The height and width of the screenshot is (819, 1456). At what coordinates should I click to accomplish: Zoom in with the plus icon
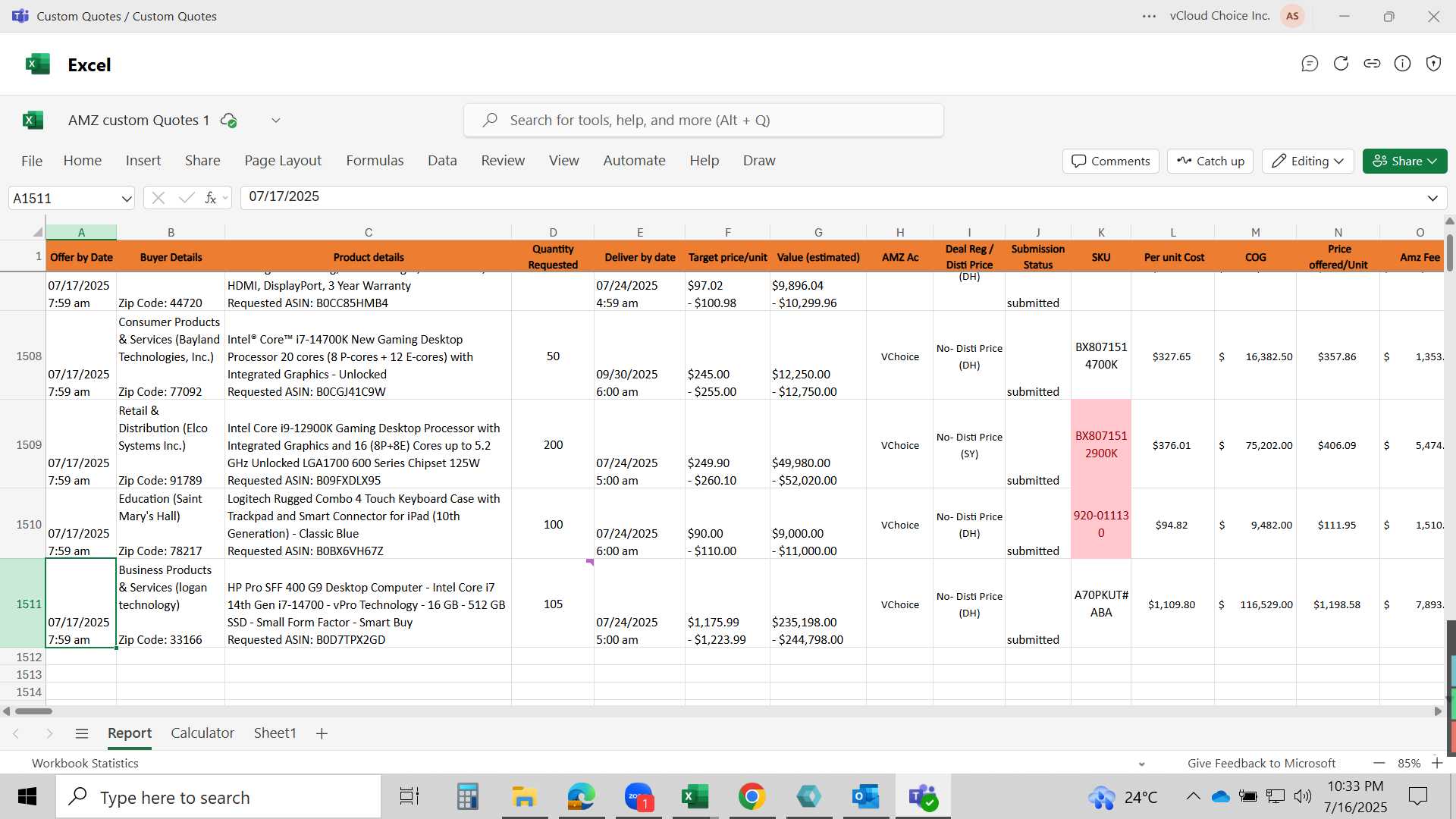[x=1436, y=763]
